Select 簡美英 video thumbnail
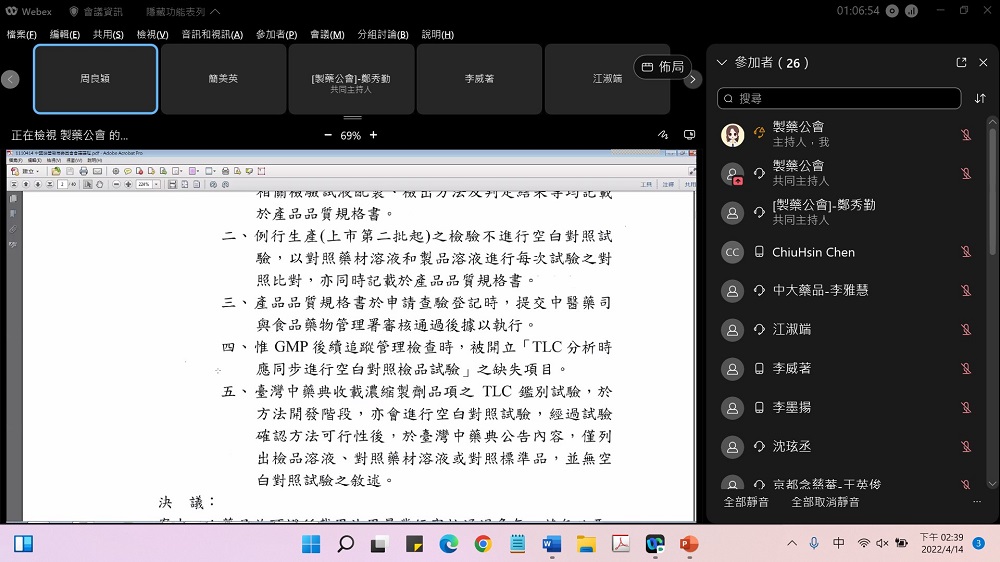This screenshot has height=562, width=1000. click(x=223, y=79)
